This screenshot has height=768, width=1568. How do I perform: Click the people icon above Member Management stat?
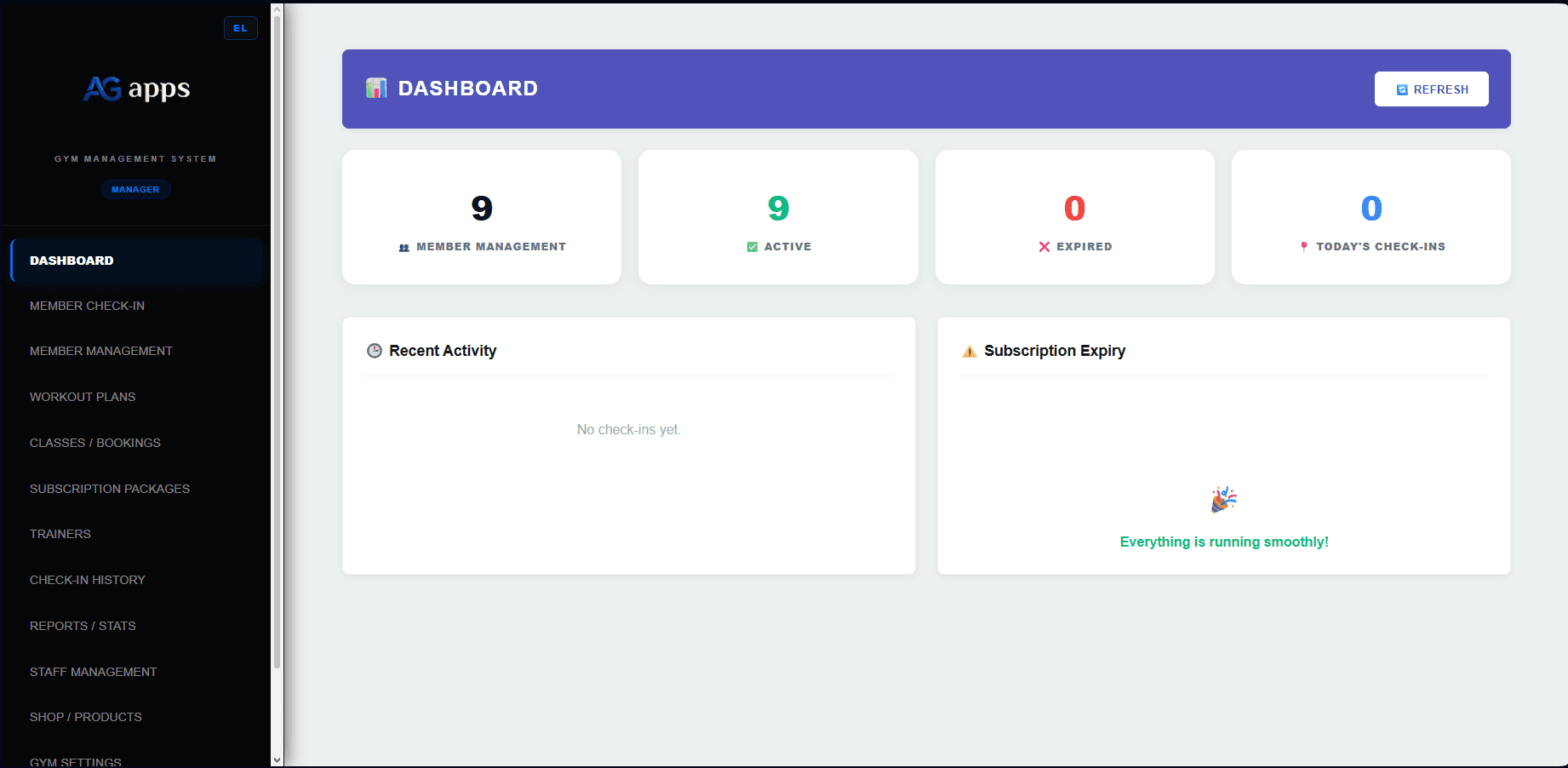pos(403,246)
